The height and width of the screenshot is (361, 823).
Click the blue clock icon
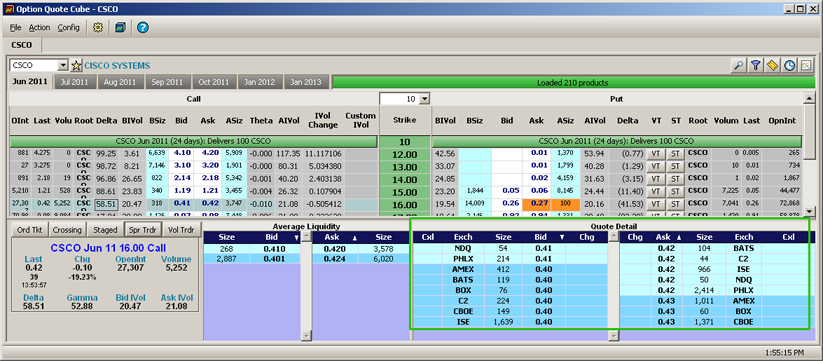[789, 66]
